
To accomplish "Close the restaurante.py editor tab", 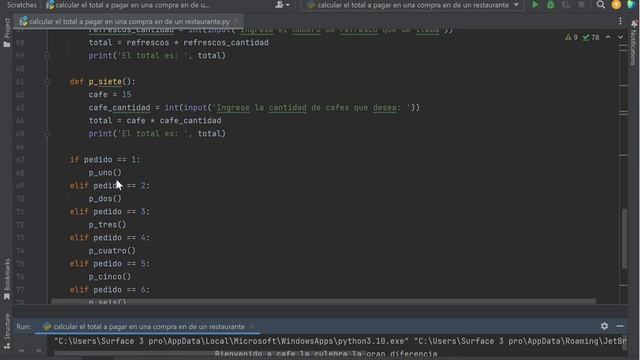I will coord(236,21).
